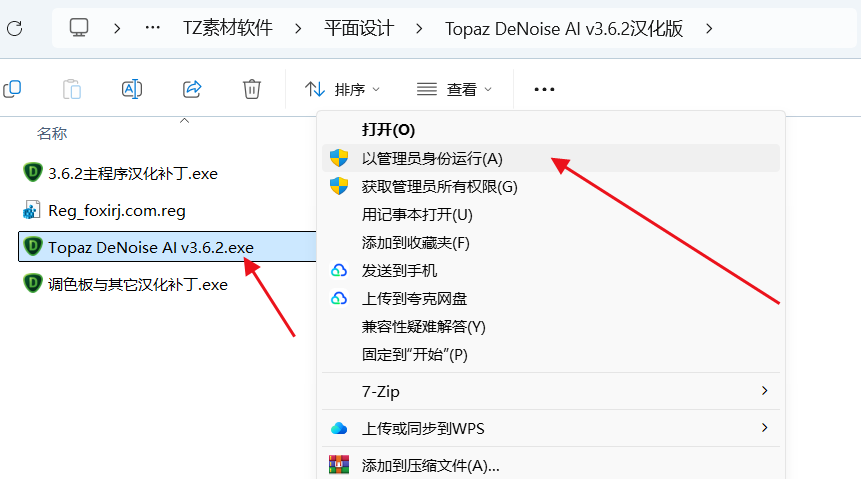Sort by the 名称 column header
The width and height of the screenshot is (861, 479).
tap(52, 133)
